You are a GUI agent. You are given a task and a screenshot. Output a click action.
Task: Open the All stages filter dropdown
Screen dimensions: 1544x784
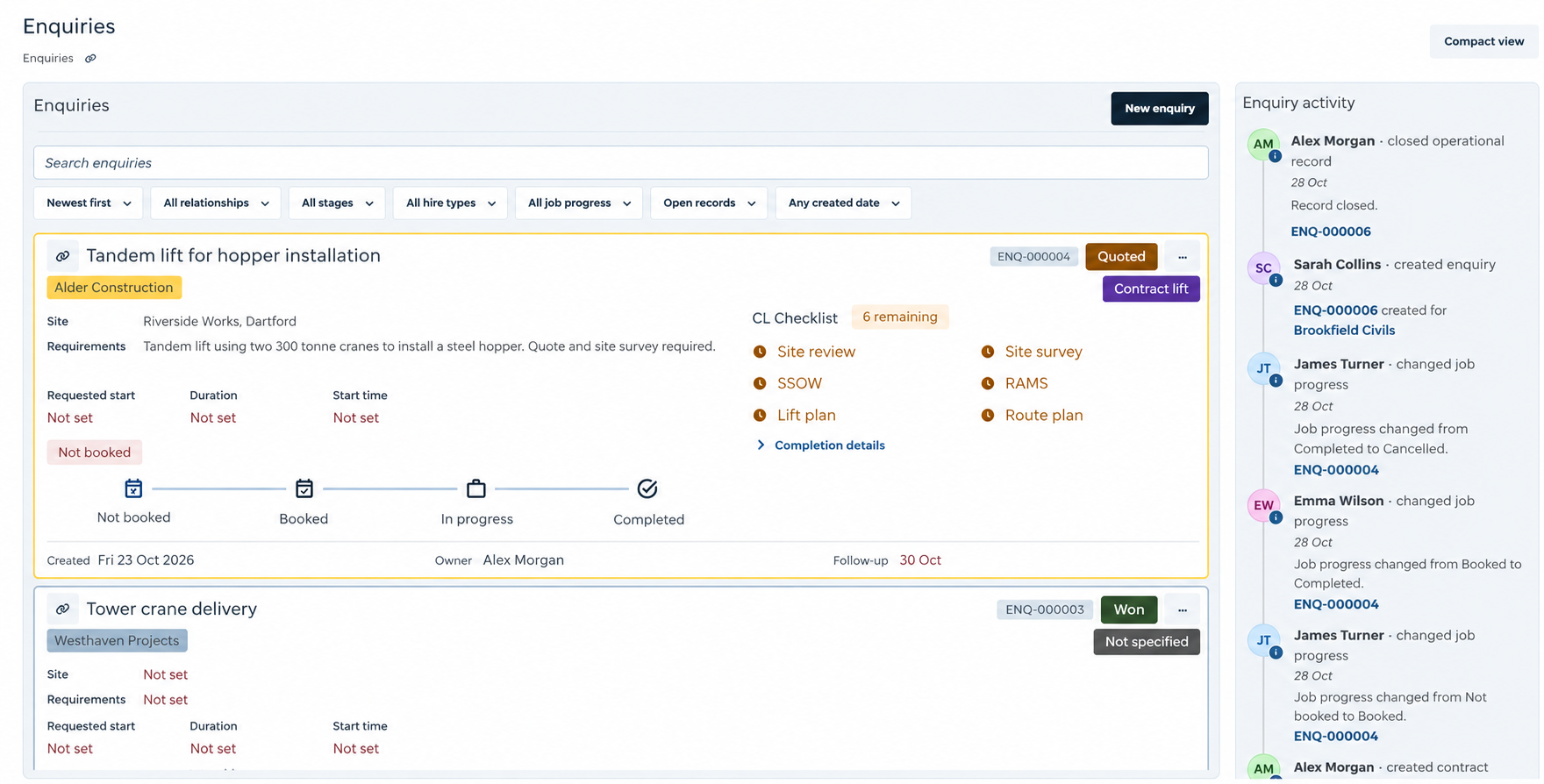pos(337,203)
